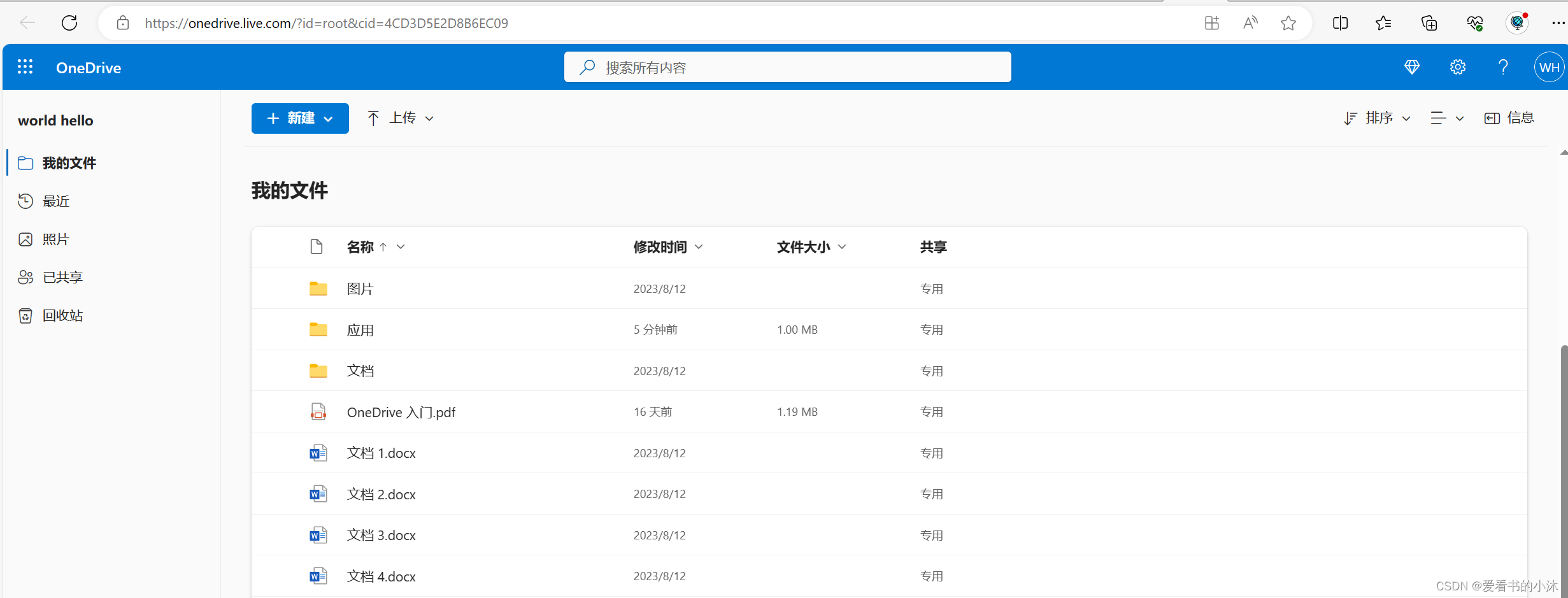Open the file OneDrive 入门.pdf
The width and height of the screenshot is (1568, 598).
[401, 412]
